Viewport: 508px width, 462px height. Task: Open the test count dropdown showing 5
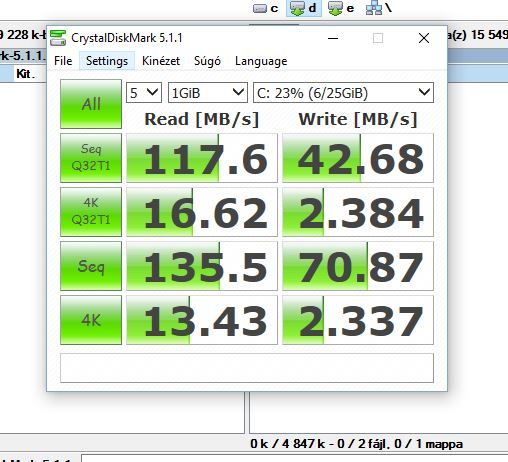click(144, 92)
